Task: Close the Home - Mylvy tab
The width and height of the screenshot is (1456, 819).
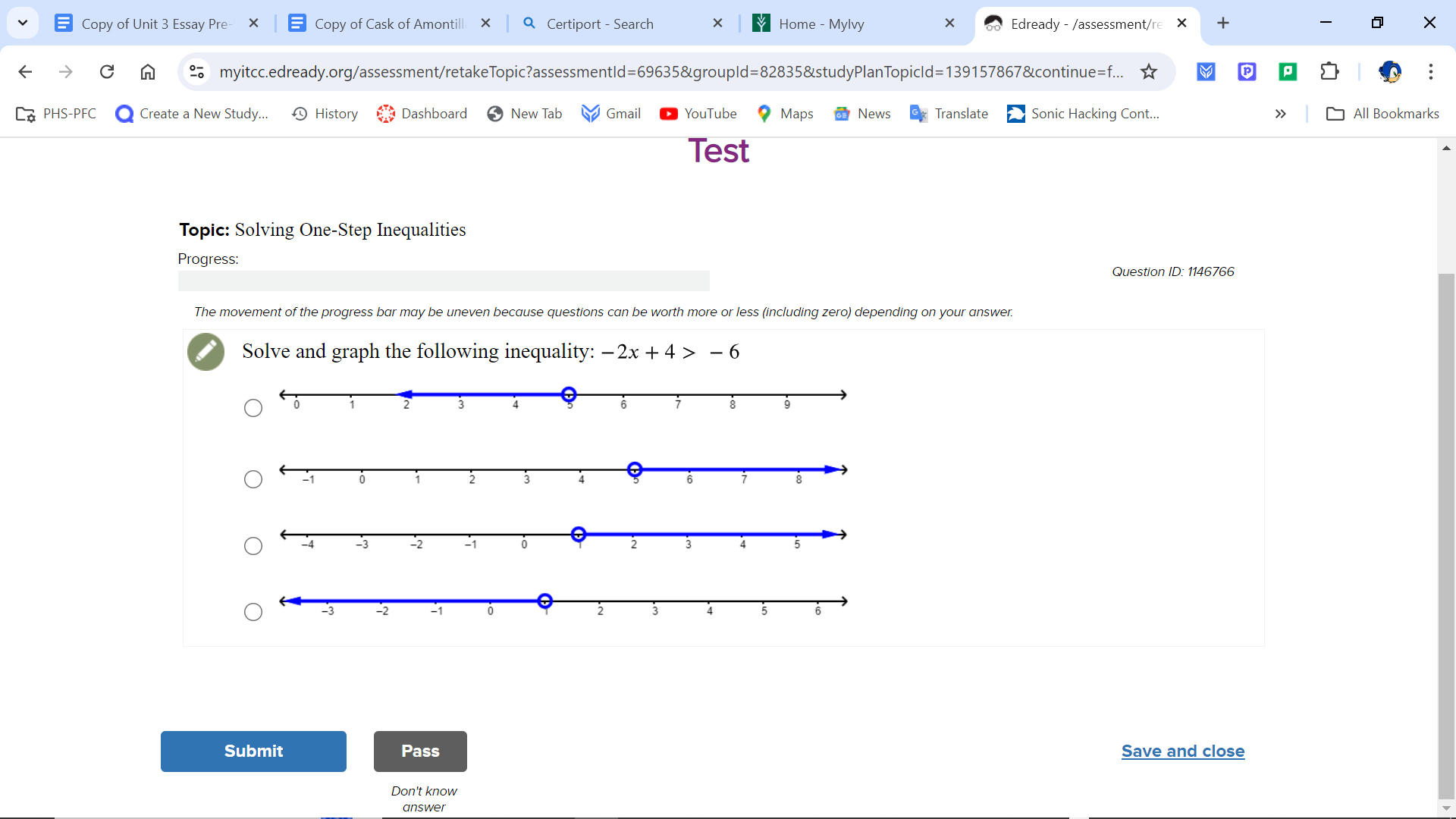Action: tap(949, 24)
